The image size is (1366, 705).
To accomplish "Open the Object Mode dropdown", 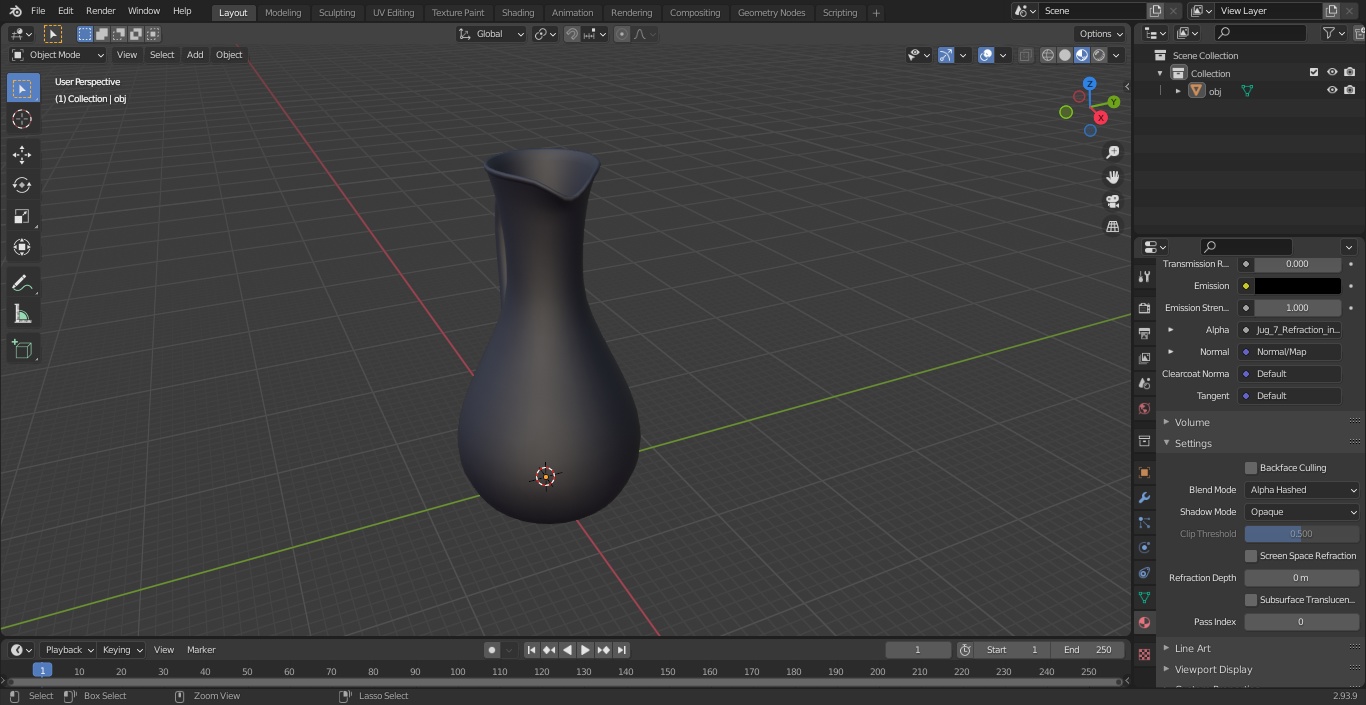I will pyautogui.click(x=58, y=55).
